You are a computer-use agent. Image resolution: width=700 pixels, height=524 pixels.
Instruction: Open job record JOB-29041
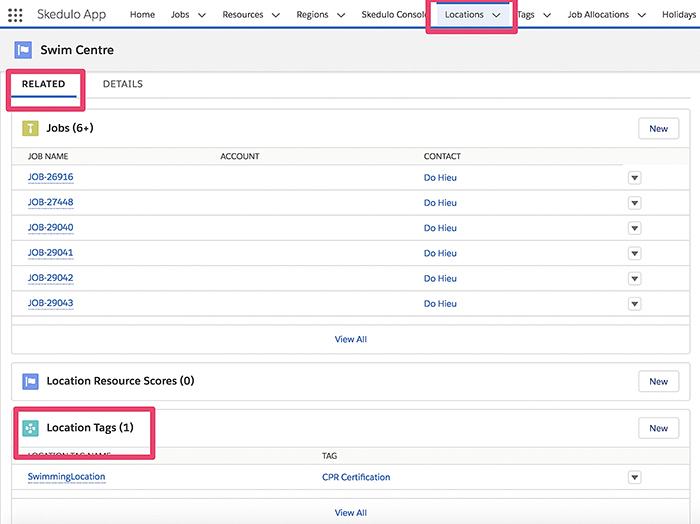50,253
